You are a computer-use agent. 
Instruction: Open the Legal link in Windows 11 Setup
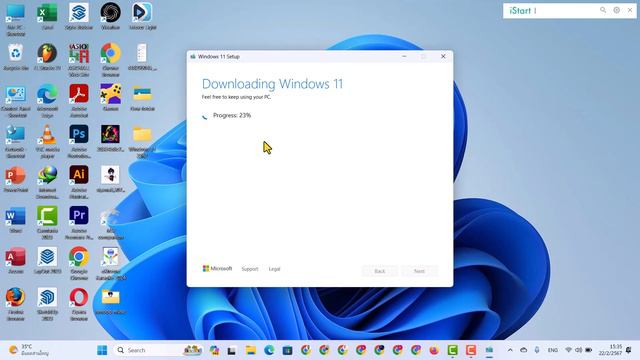coord(274,269)
